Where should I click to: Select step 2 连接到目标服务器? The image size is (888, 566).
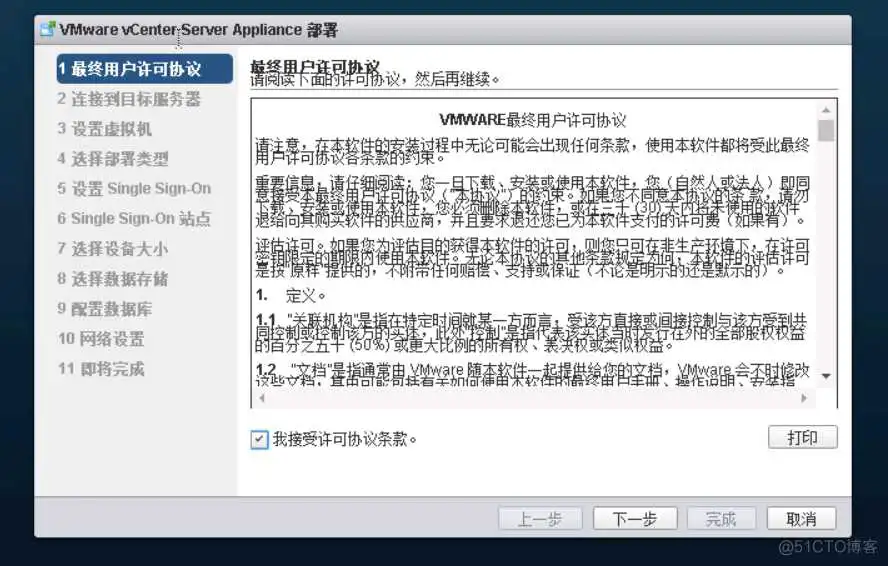129,99
